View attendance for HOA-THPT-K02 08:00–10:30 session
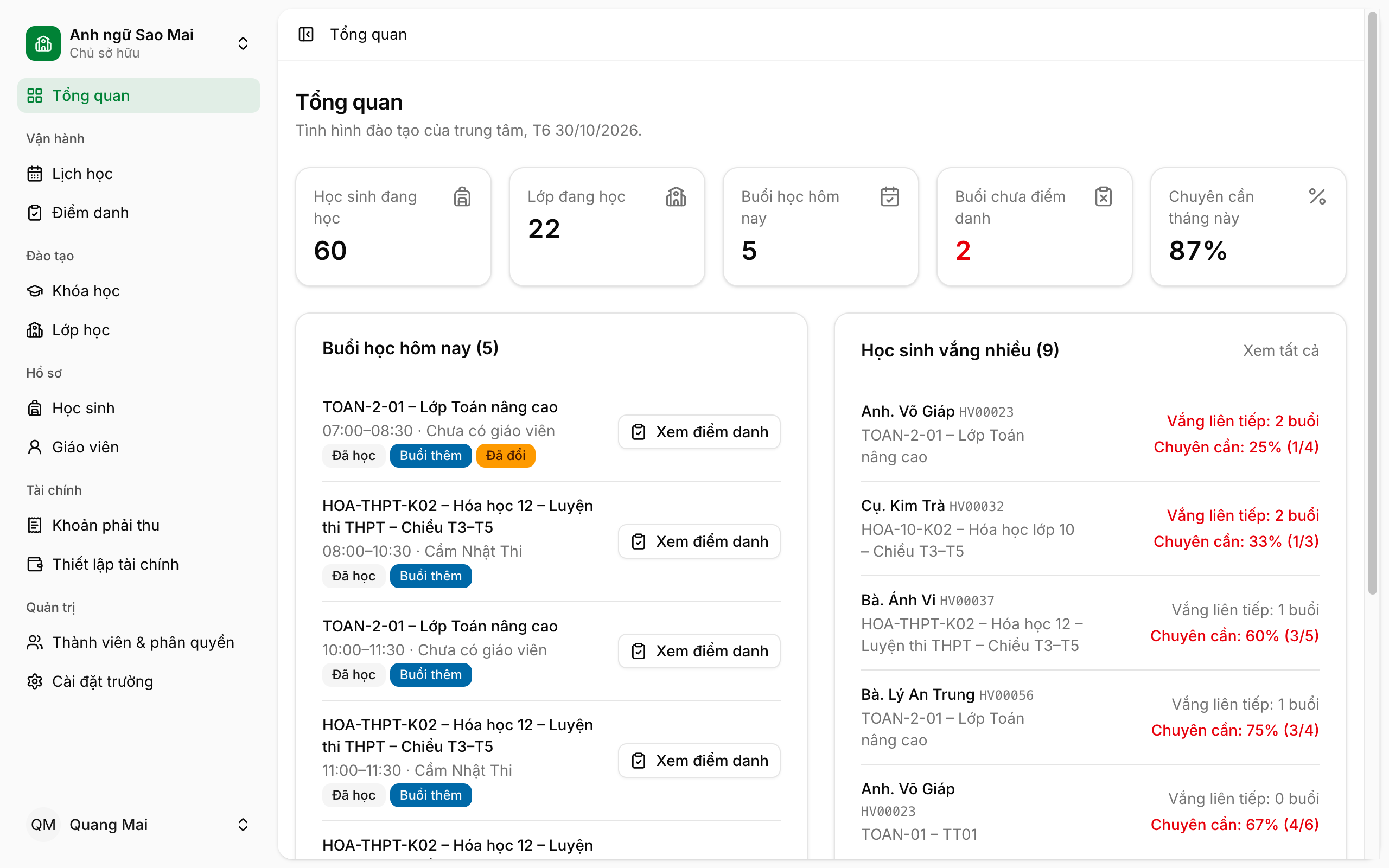Viewport: 1389px width, 868px height. 699,541
